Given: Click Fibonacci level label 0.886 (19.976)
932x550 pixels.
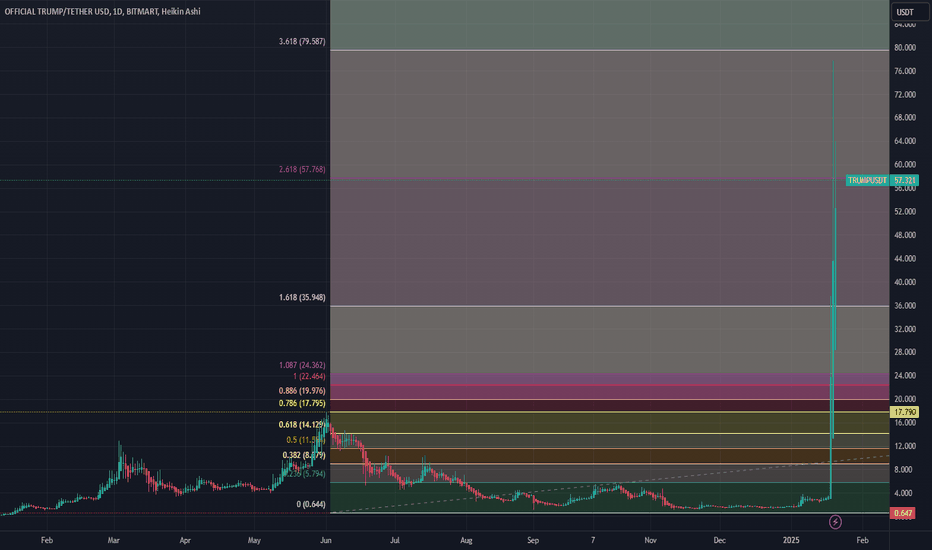Looking at the screenshot, I should click(x=302, y=391).
